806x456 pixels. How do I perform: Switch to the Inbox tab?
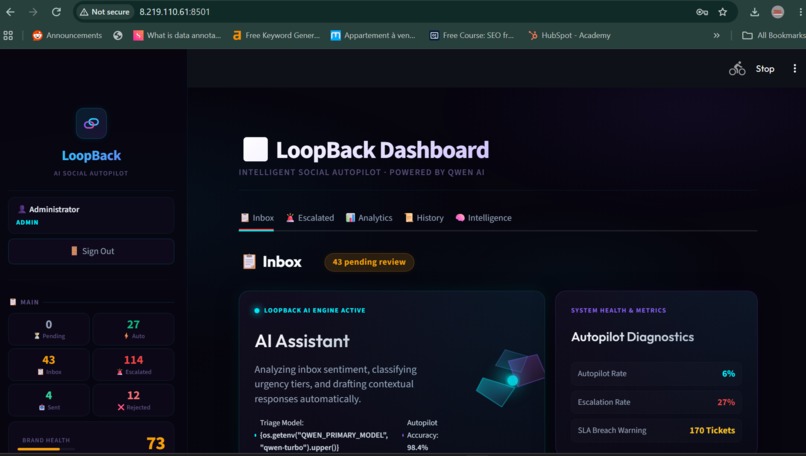257,218
